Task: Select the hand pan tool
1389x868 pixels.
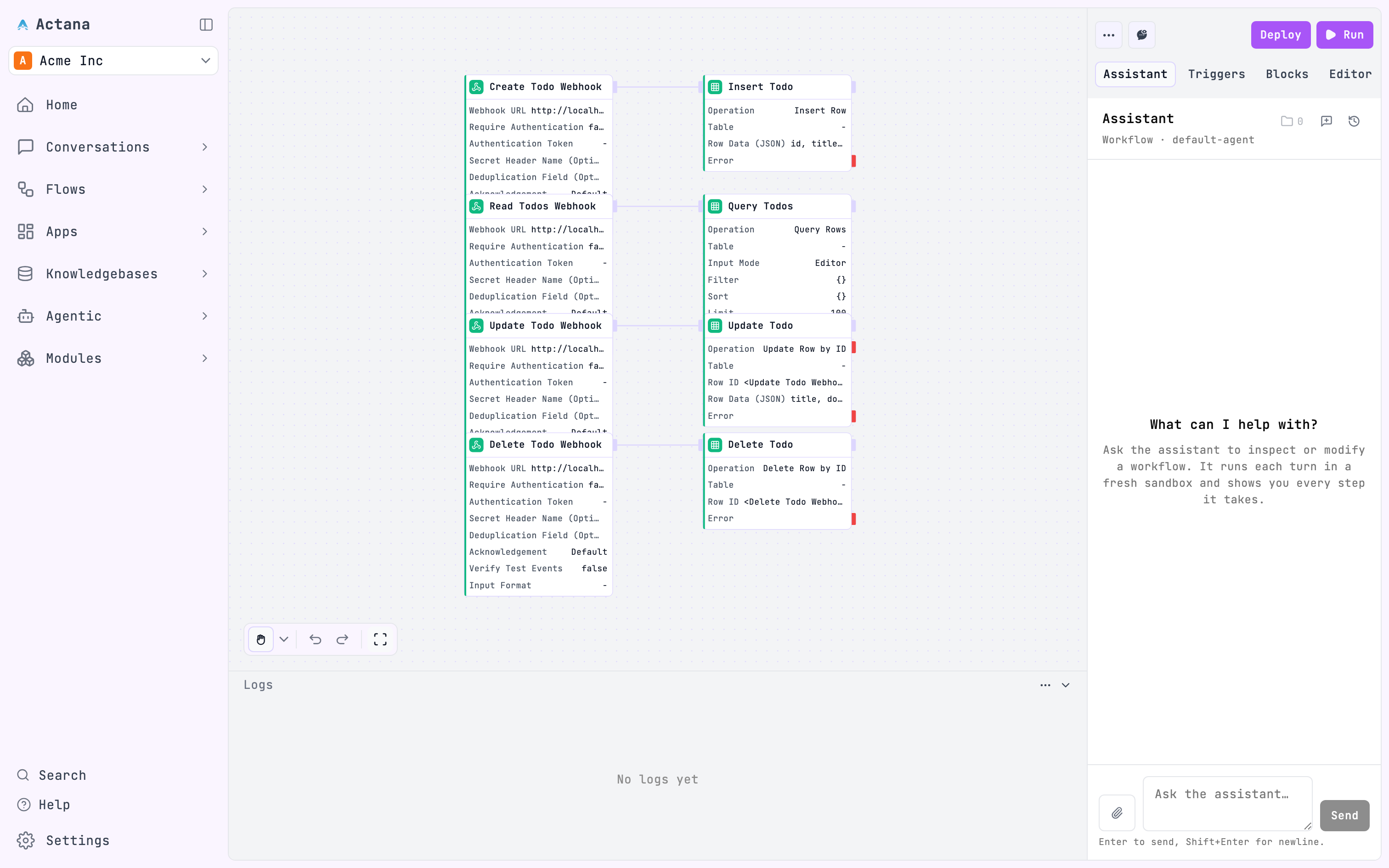Action: pyautogui.click(x=260, y=639)
